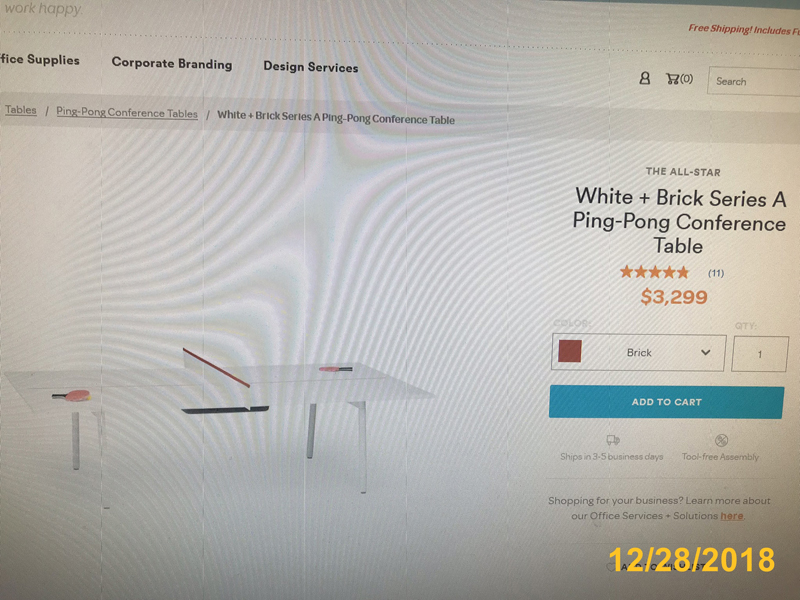Follow the 'here' Office Services link
The height and width of the screenshot is (600, 800).
coord(731,516)
